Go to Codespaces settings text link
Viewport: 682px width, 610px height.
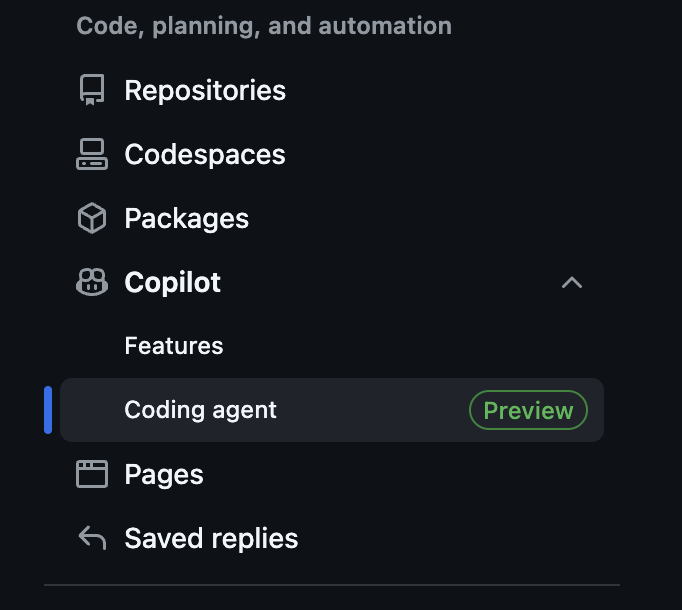[205, 155]
